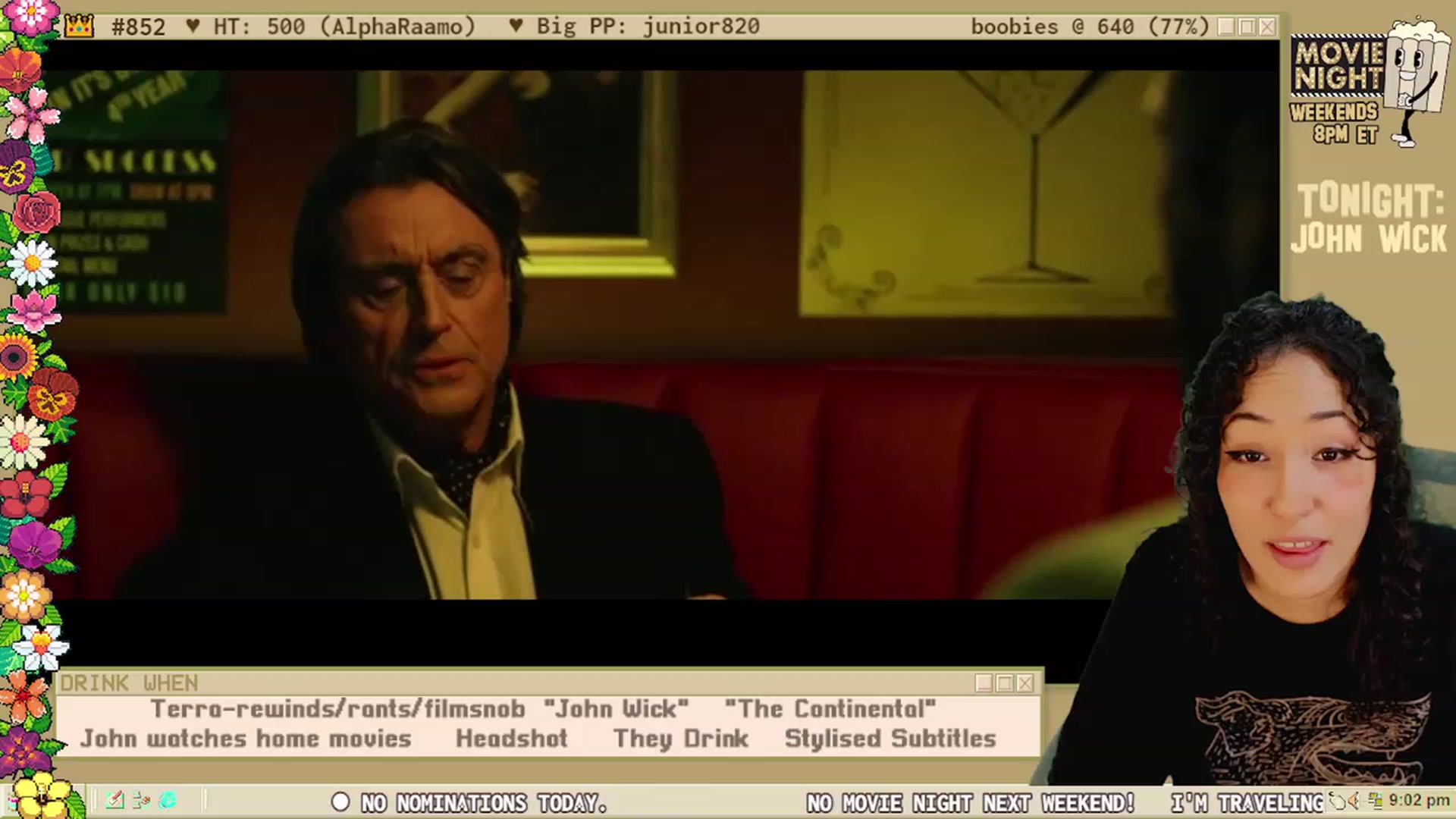Maximize the DRINK WHEN window
The image size is (1456, 819).
tap(1005, 683)
